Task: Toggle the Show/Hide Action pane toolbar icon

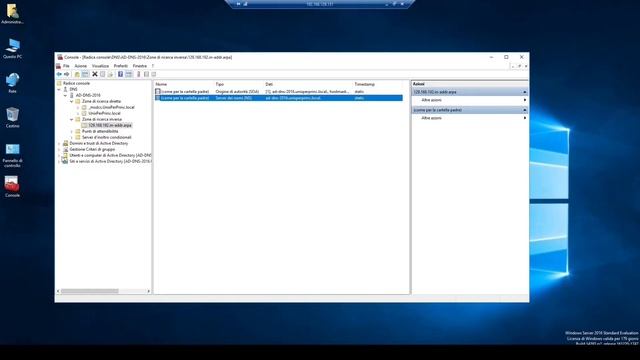Action: pyautogui.click(x=129, y=74)
